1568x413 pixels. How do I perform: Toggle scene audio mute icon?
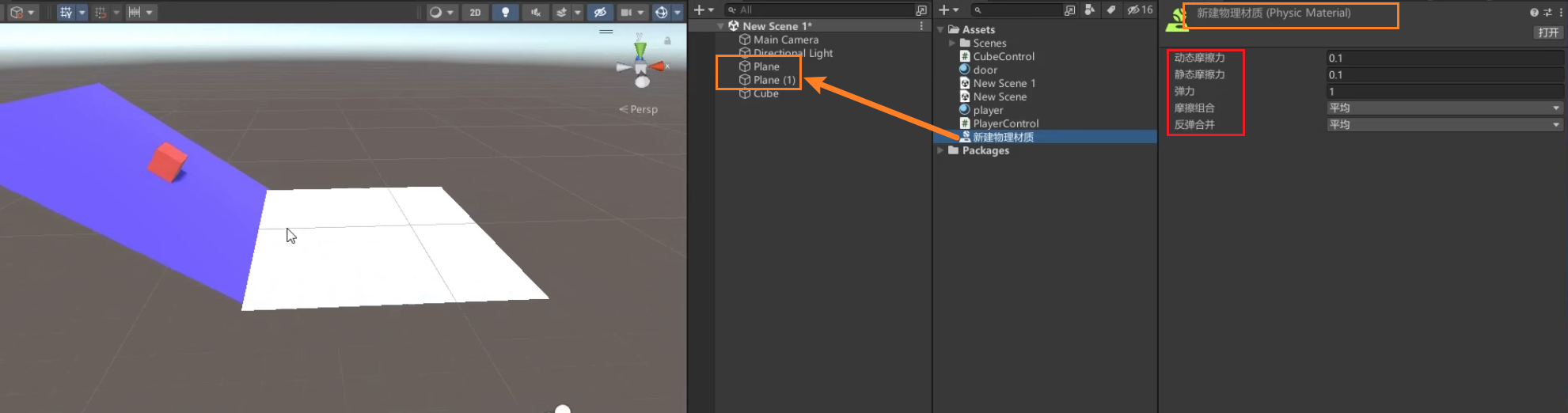(536, 13)
